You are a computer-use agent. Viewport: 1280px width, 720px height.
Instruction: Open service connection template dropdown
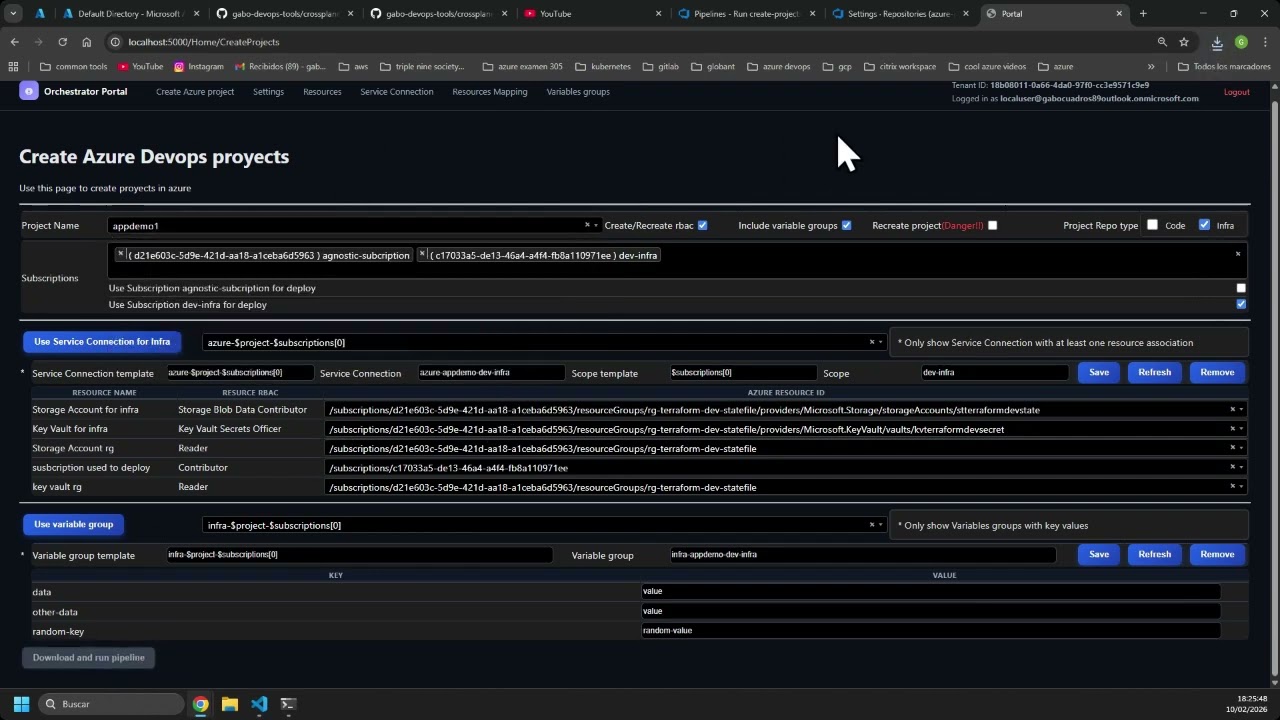[x=880, y=342]
